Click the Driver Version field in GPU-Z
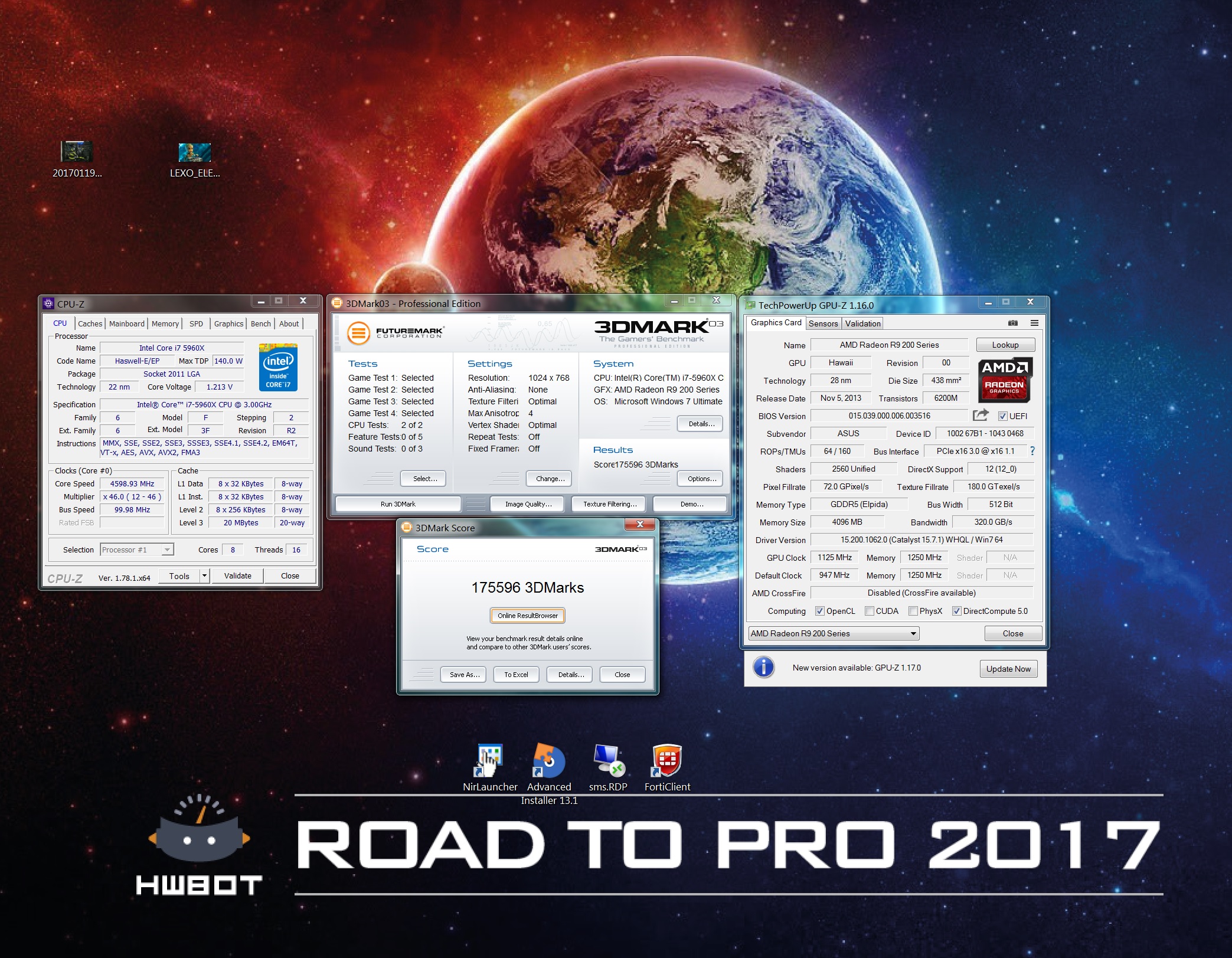 coord(921,540)
